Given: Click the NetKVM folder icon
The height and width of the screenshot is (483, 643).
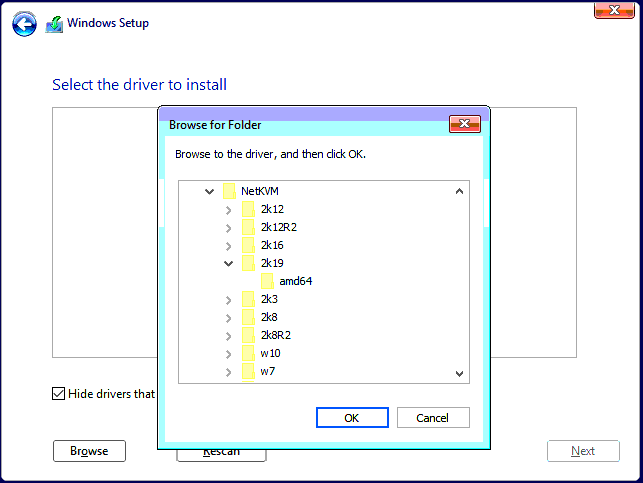Looking at the screenshot, I should pyautogui.click(x=229, y=191).
